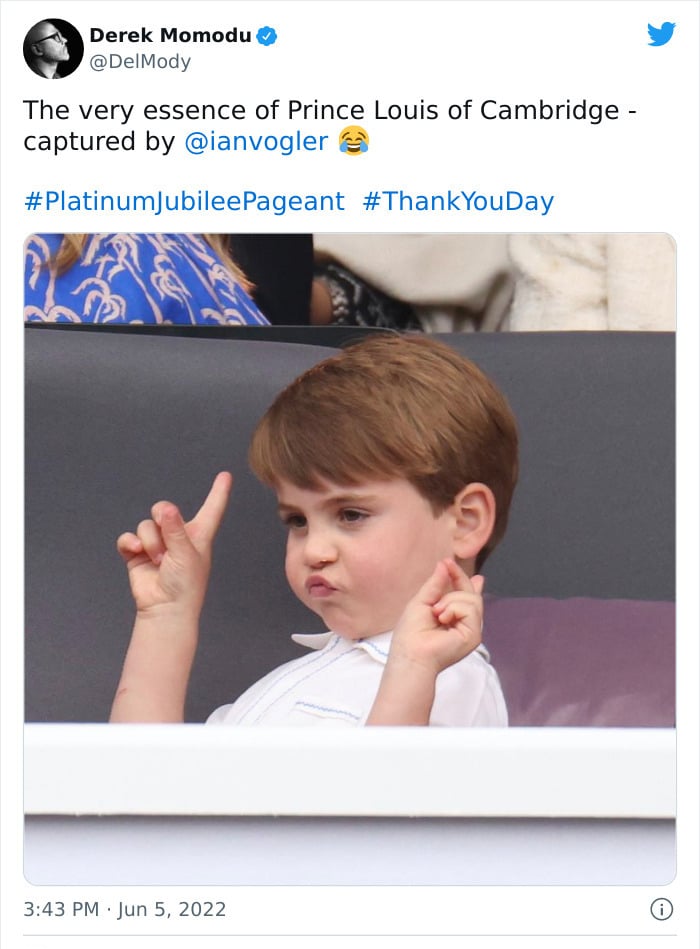Click the purple cushion in the photo
Viewport: 700px width, 949px height.
[583, 662]
